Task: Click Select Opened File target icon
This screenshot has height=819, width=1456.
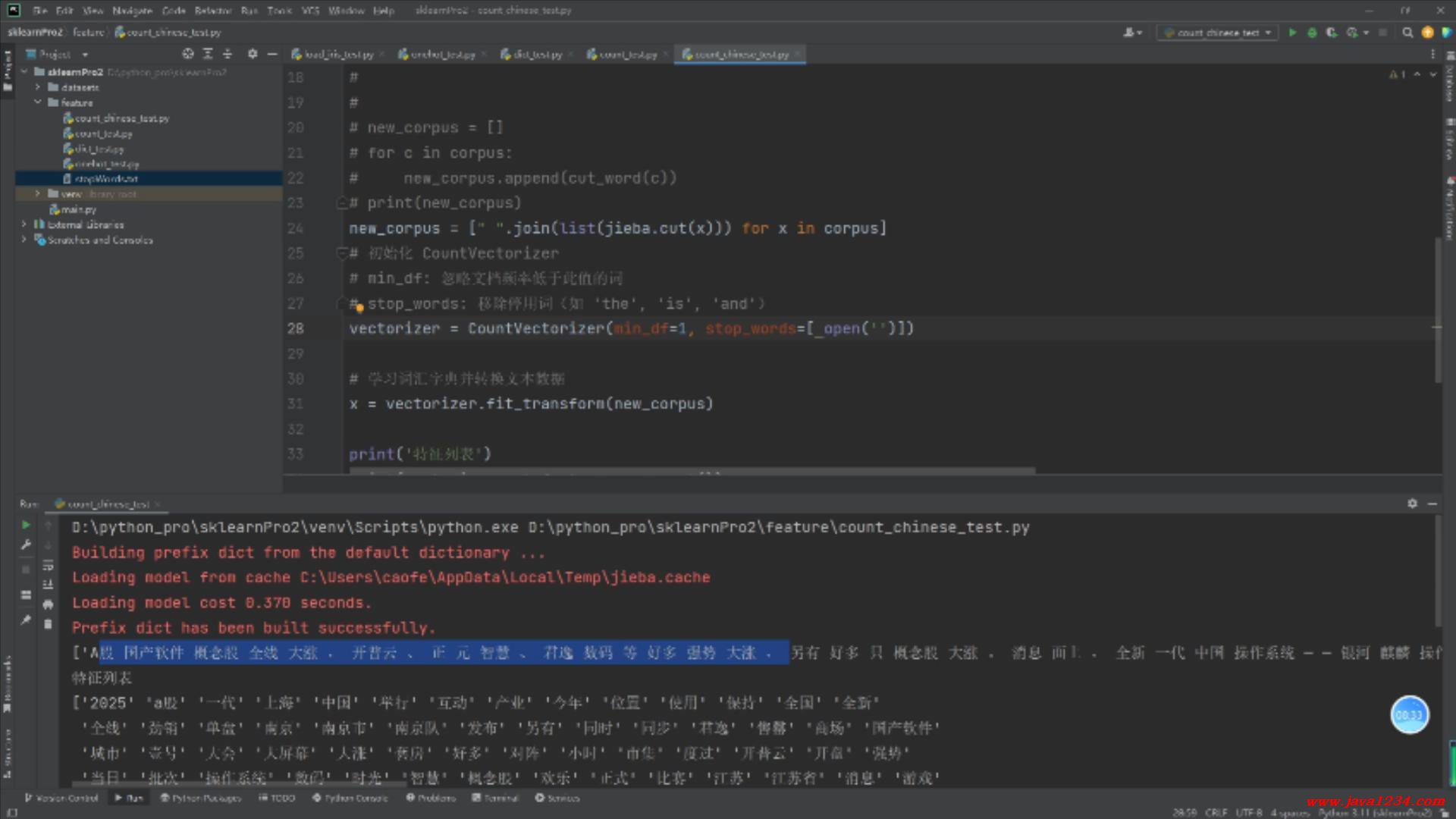Action: (188, 54)
